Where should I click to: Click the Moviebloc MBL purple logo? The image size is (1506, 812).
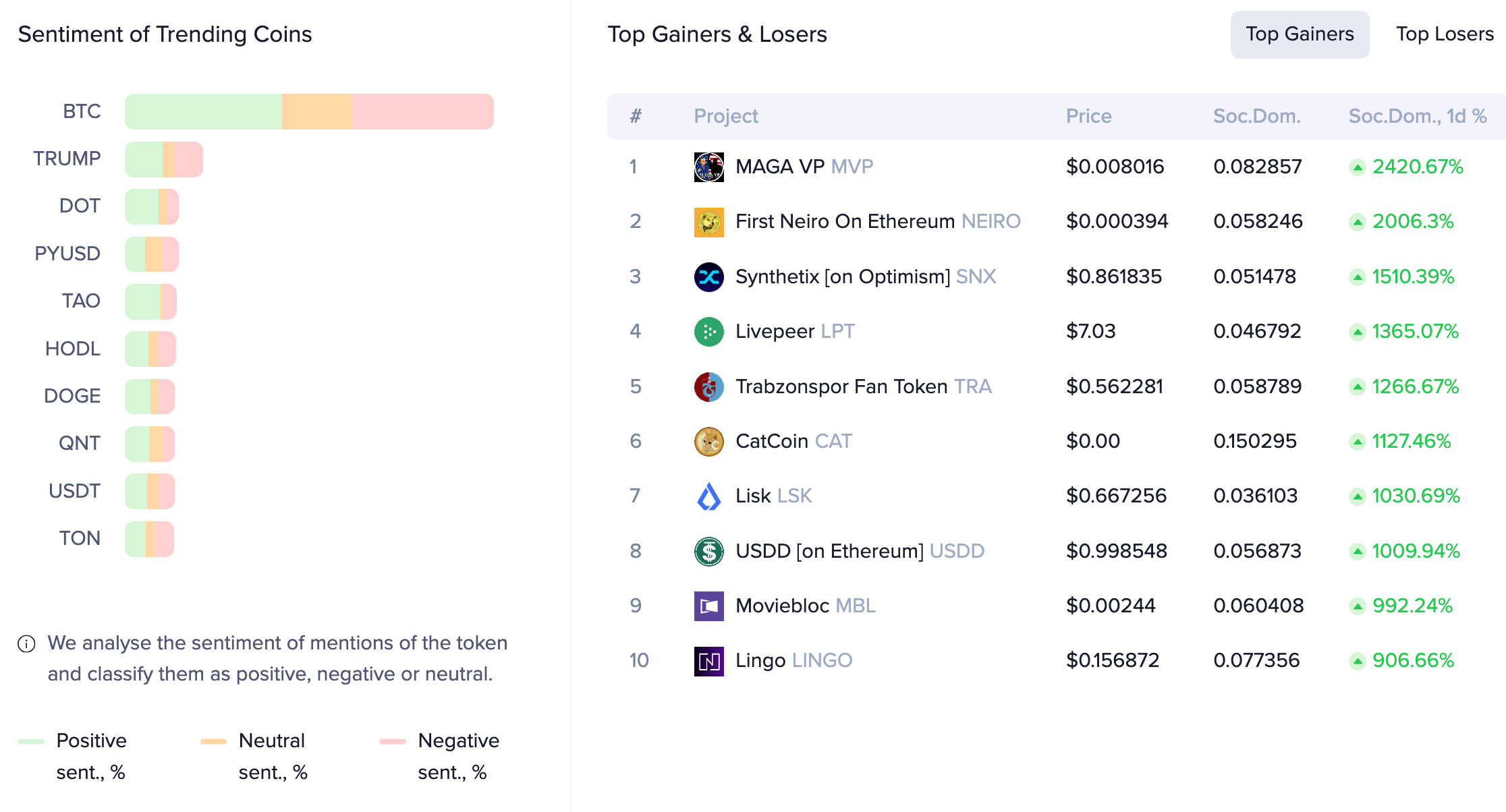(x=708, y=606)
